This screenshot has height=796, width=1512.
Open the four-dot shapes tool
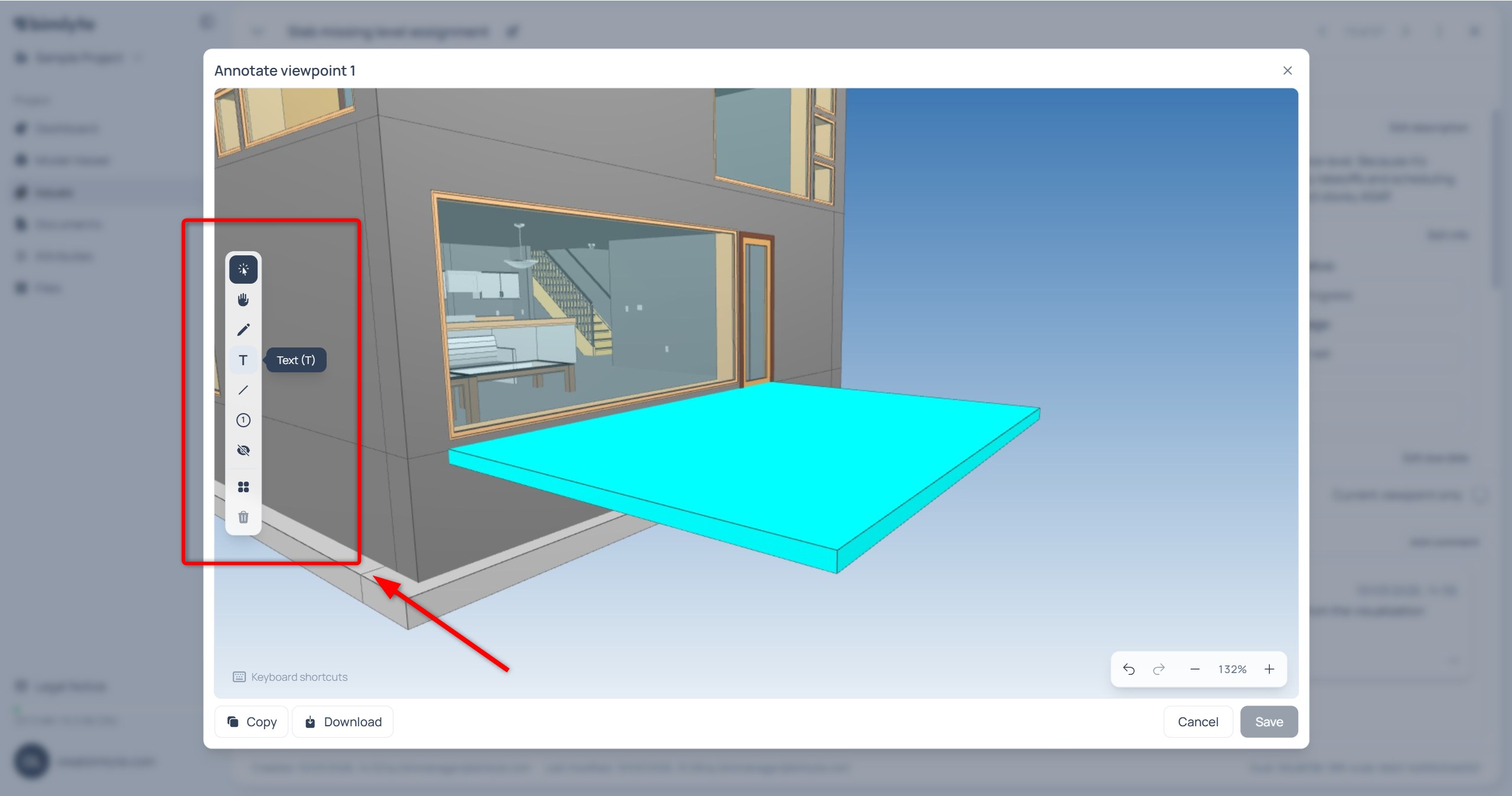pyautogui.click(x=243, y=487)
